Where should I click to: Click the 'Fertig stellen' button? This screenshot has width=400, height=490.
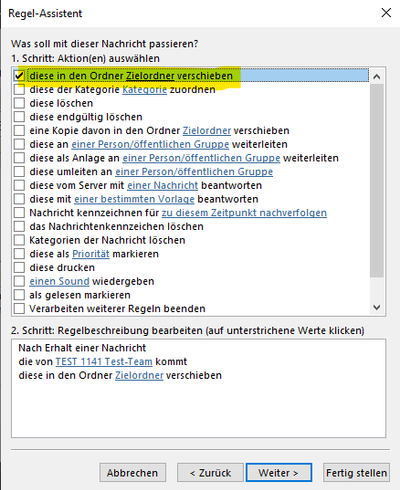(x=356, y=473)
